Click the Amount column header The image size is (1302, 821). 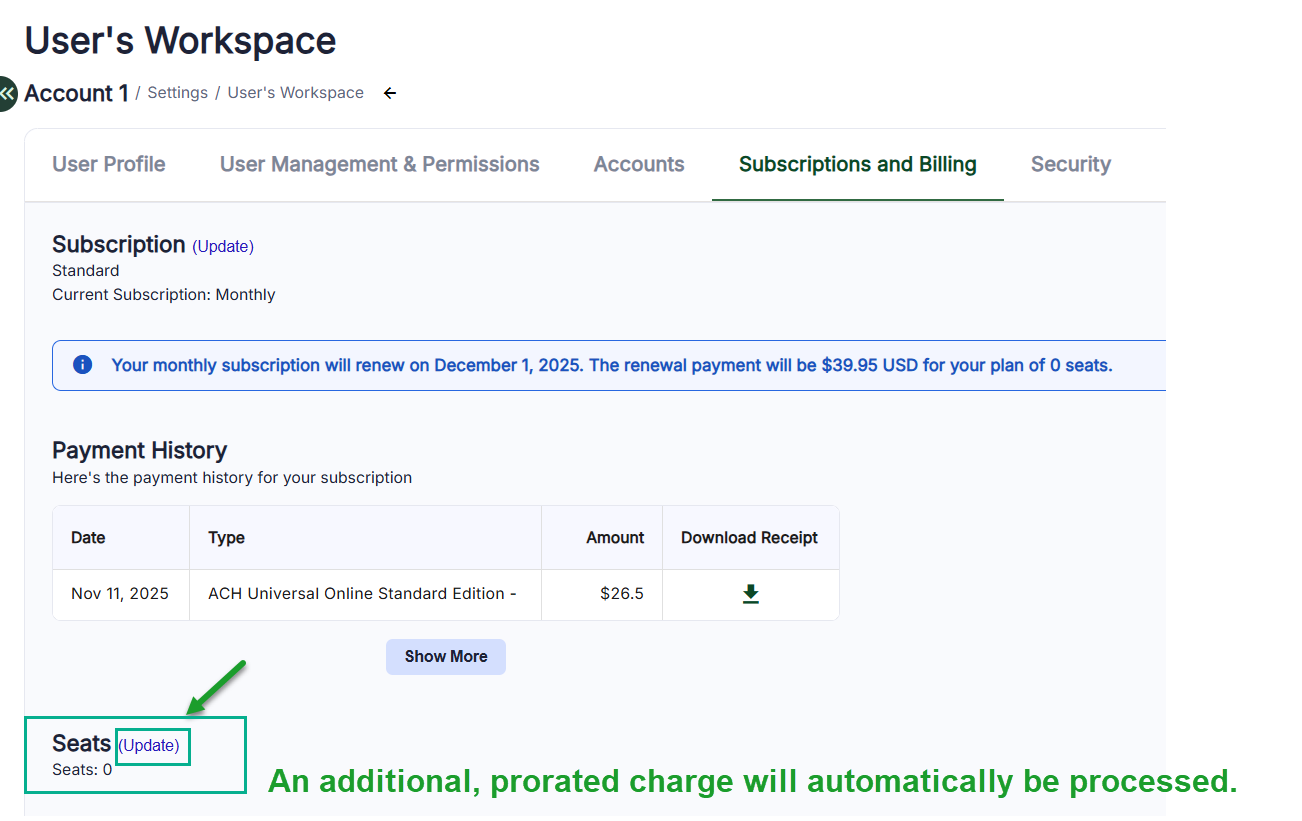(615, 538)
